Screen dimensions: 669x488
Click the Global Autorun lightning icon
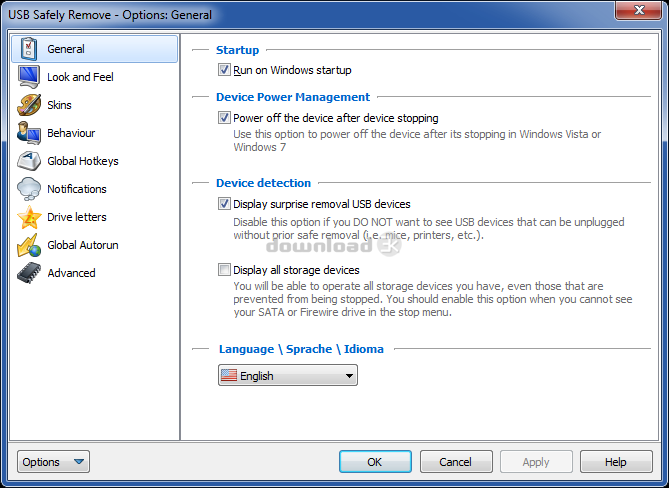point(29,245)
